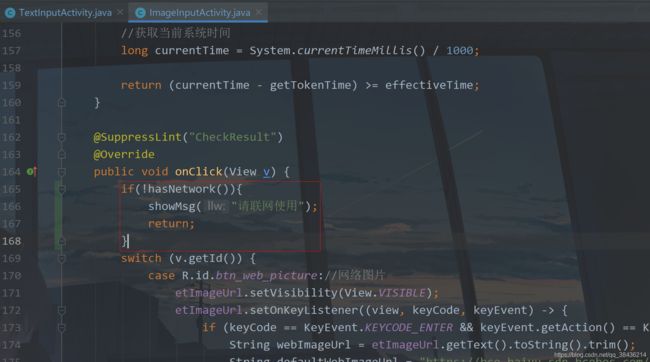650x362 pixels.
Task: Click the btn_web_picture identifier
Action: click(x=266, y=276)
